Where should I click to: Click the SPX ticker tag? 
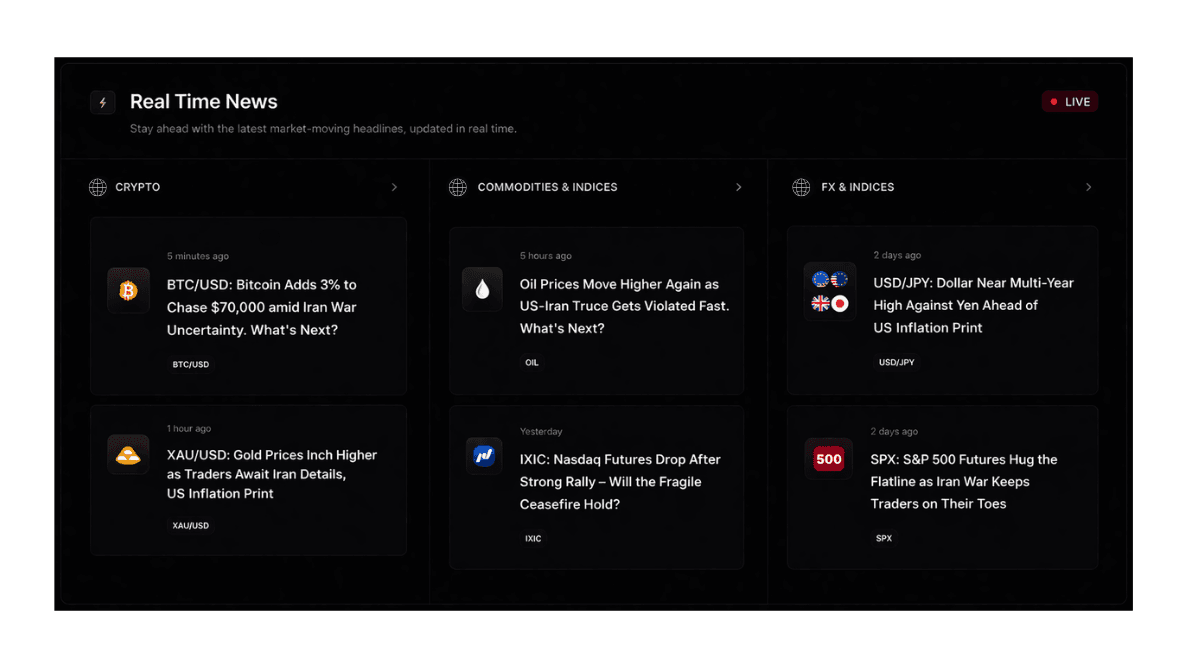[883, 539]
